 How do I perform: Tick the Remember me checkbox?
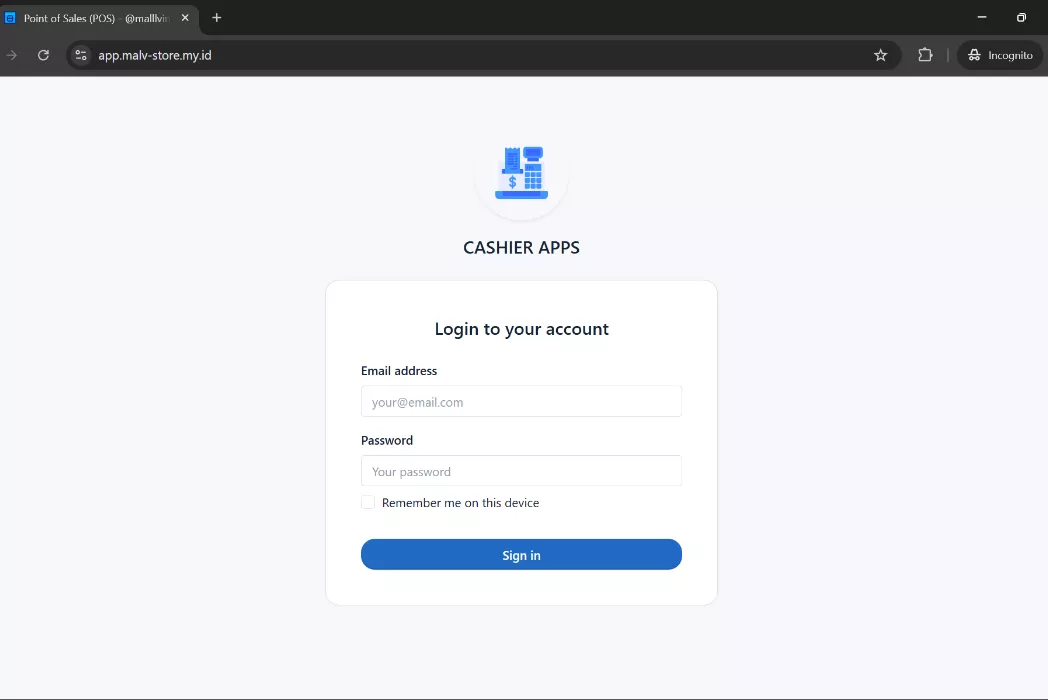pos(368,502)
